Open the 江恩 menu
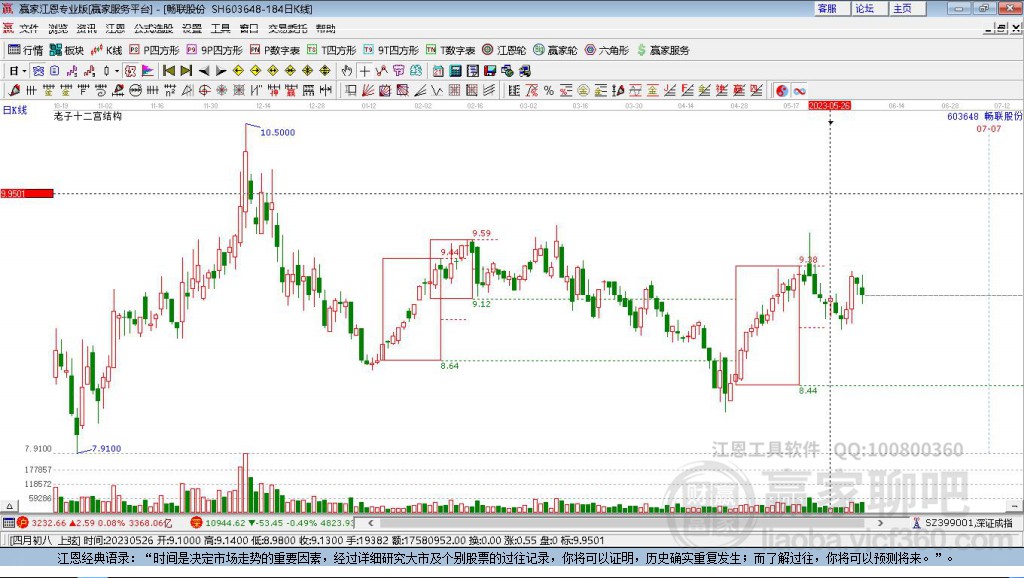The image size is (1024, 578). pyautogui.click(x=115, y=28)
